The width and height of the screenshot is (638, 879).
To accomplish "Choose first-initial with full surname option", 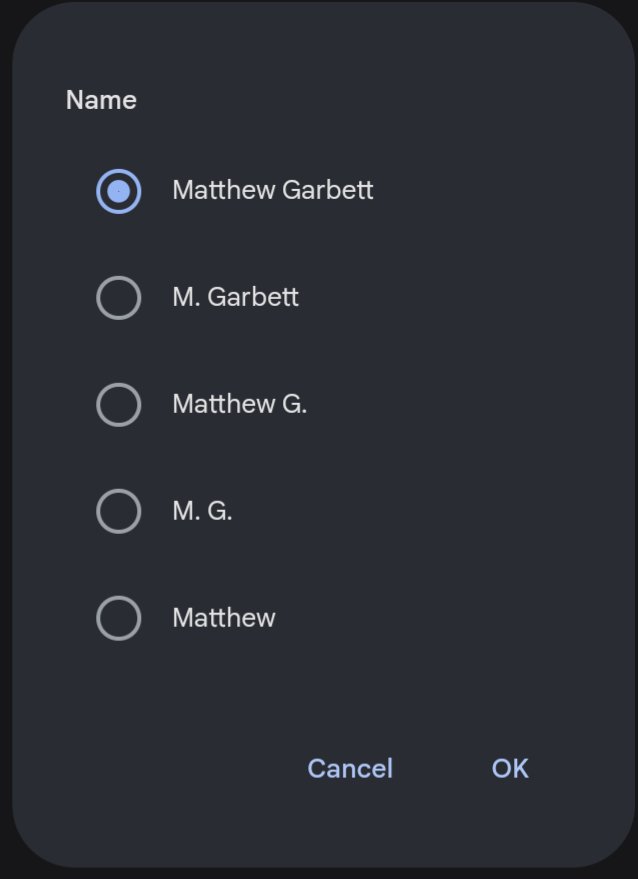I will [x=118, y=298].
